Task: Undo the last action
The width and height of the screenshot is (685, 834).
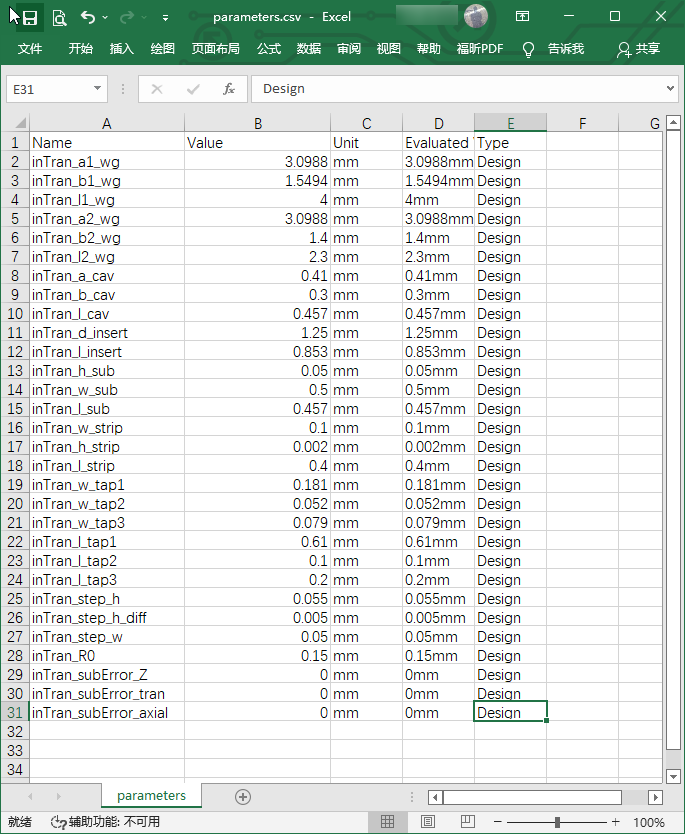Action: tap(88, 18)
